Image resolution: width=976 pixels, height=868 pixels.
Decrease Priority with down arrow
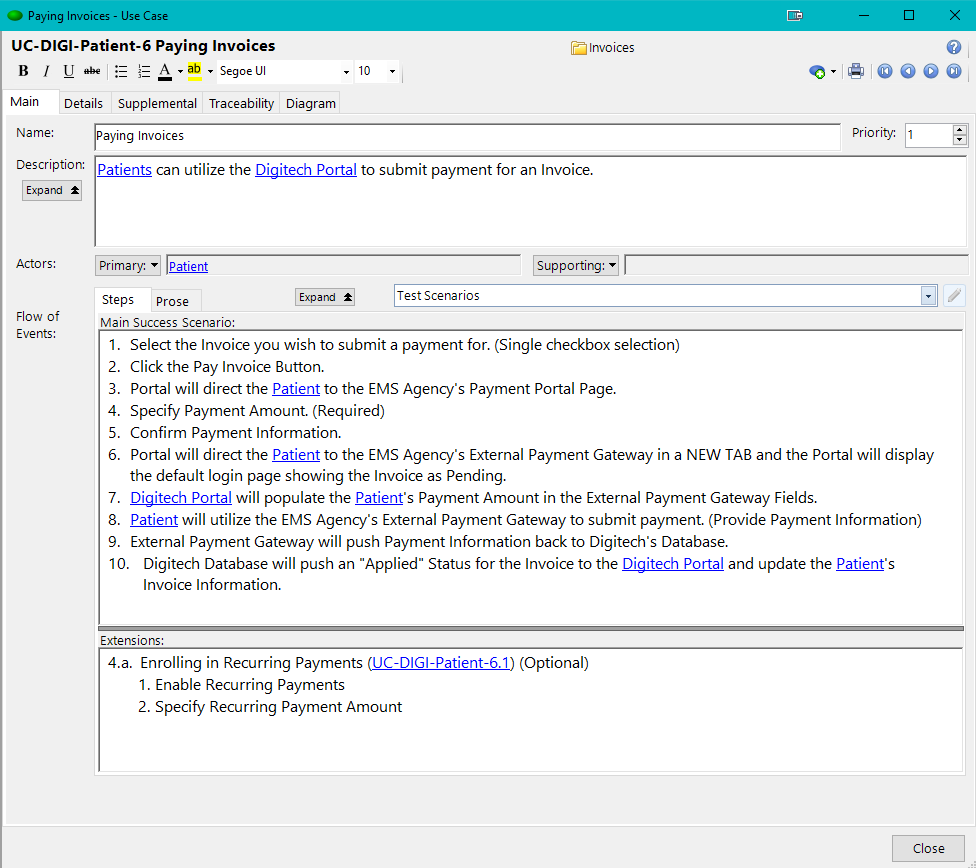(x=960, y=140)
